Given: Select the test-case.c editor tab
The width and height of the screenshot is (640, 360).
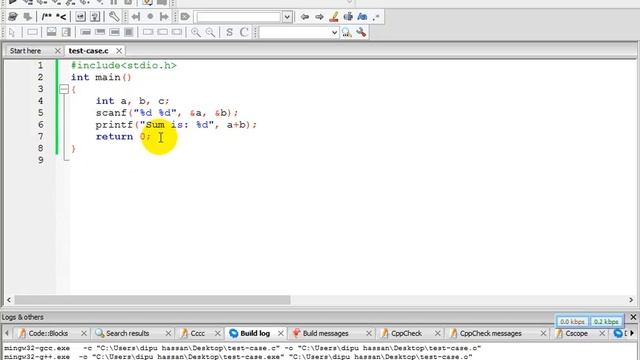Looking at the screenshot, I should click(x=89, y=51).
